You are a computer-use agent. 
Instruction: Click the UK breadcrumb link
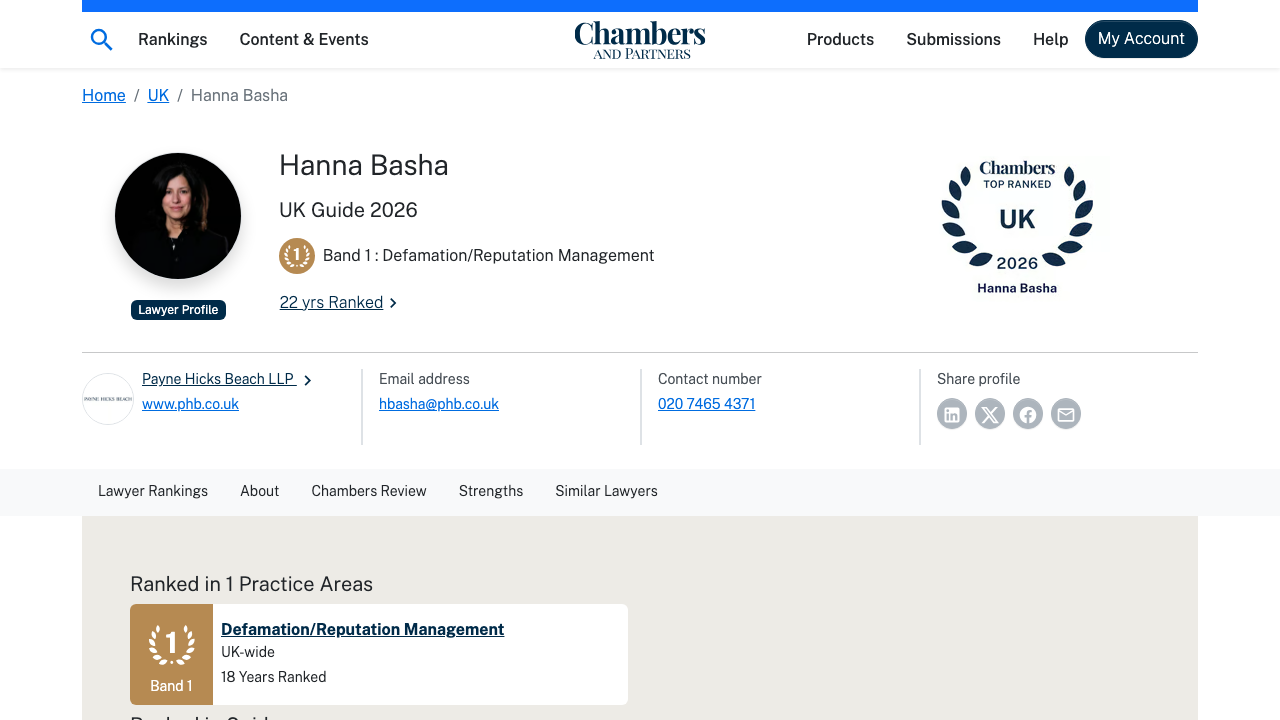[x=158, y=95]
